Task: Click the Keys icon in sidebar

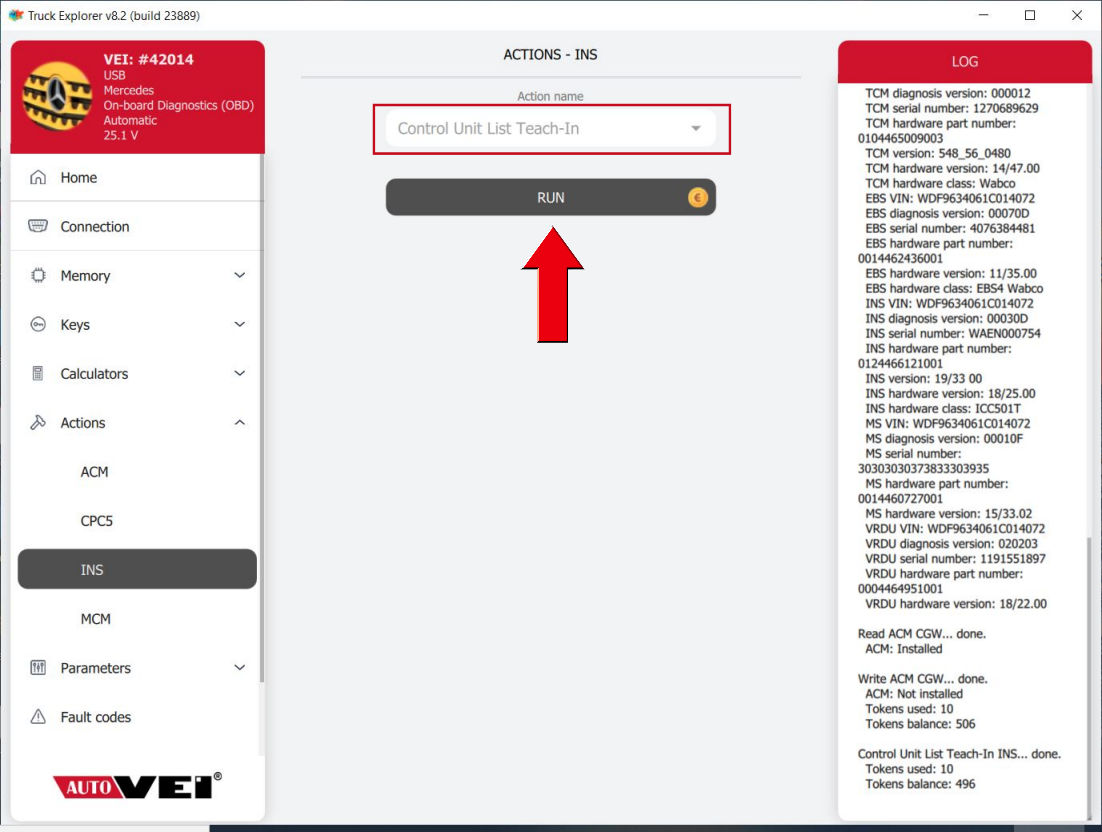Action: pos(38,325)
